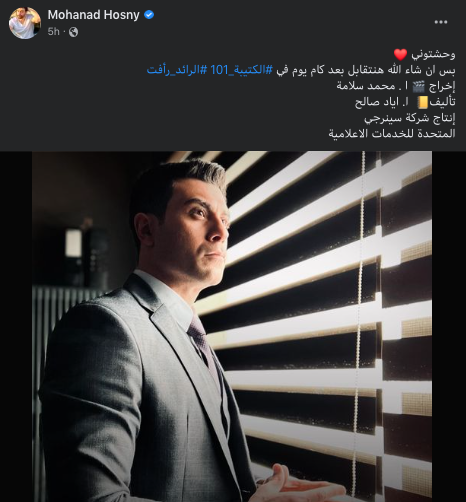Click the blinds pull cord in photo
The width and height of the screenshot is (466, 502).
click(361, 327)
